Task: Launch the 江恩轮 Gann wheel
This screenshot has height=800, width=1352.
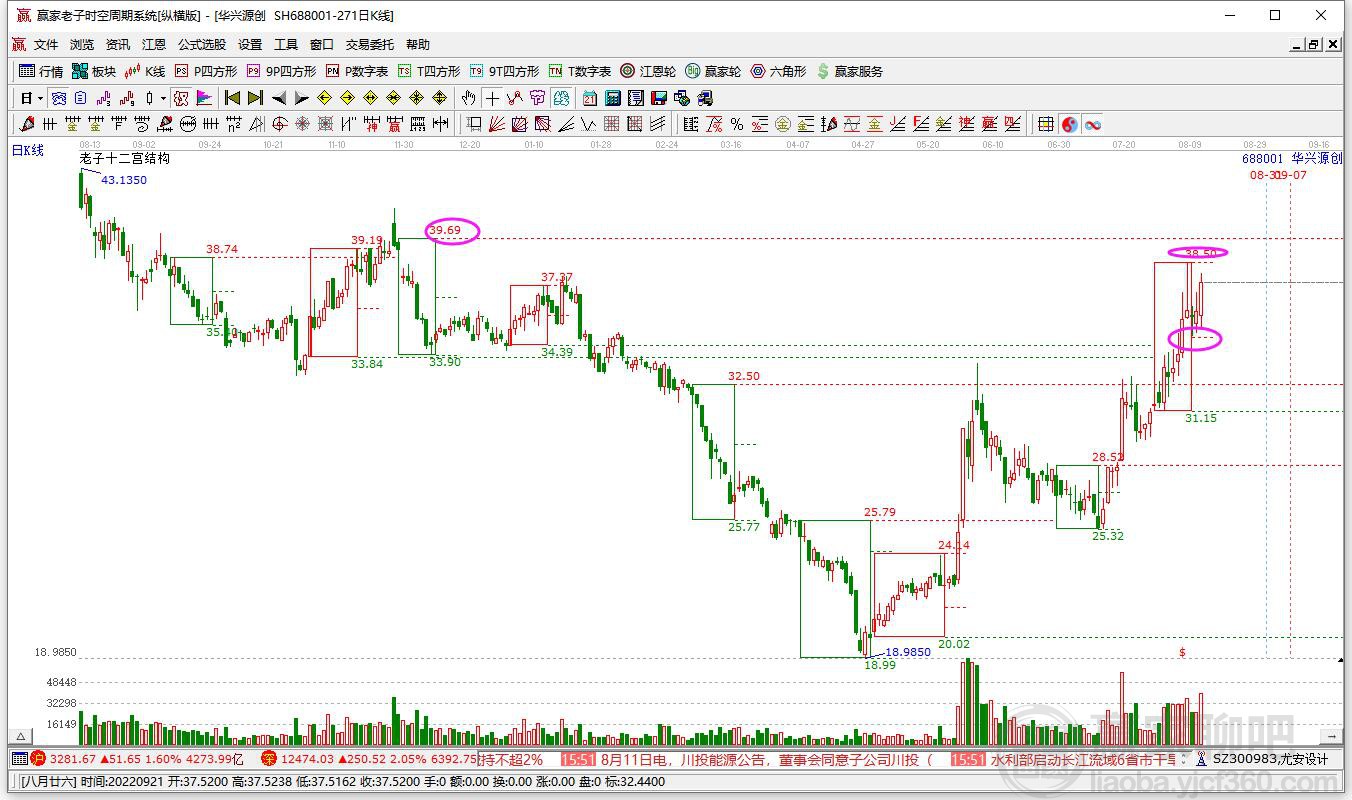Action: [648, 71]
